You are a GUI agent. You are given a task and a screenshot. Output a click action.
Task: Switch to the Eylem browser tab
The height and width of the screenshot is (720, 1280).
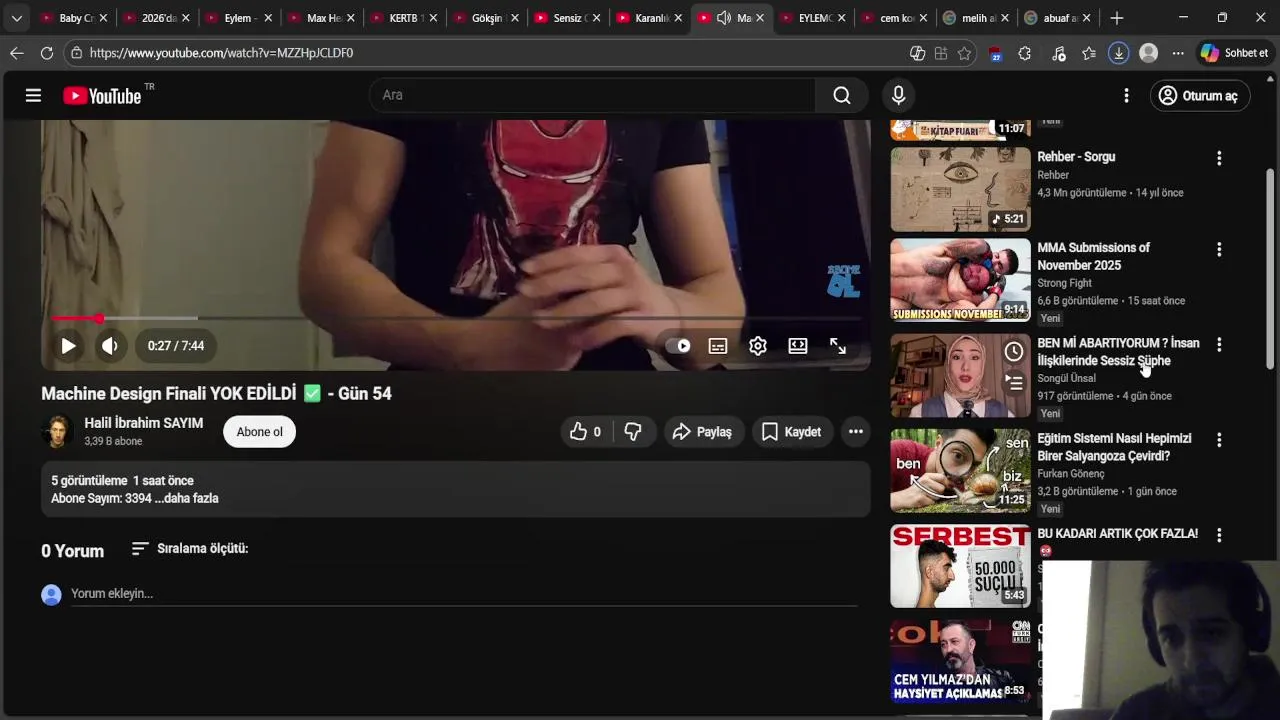click(237, 18)
